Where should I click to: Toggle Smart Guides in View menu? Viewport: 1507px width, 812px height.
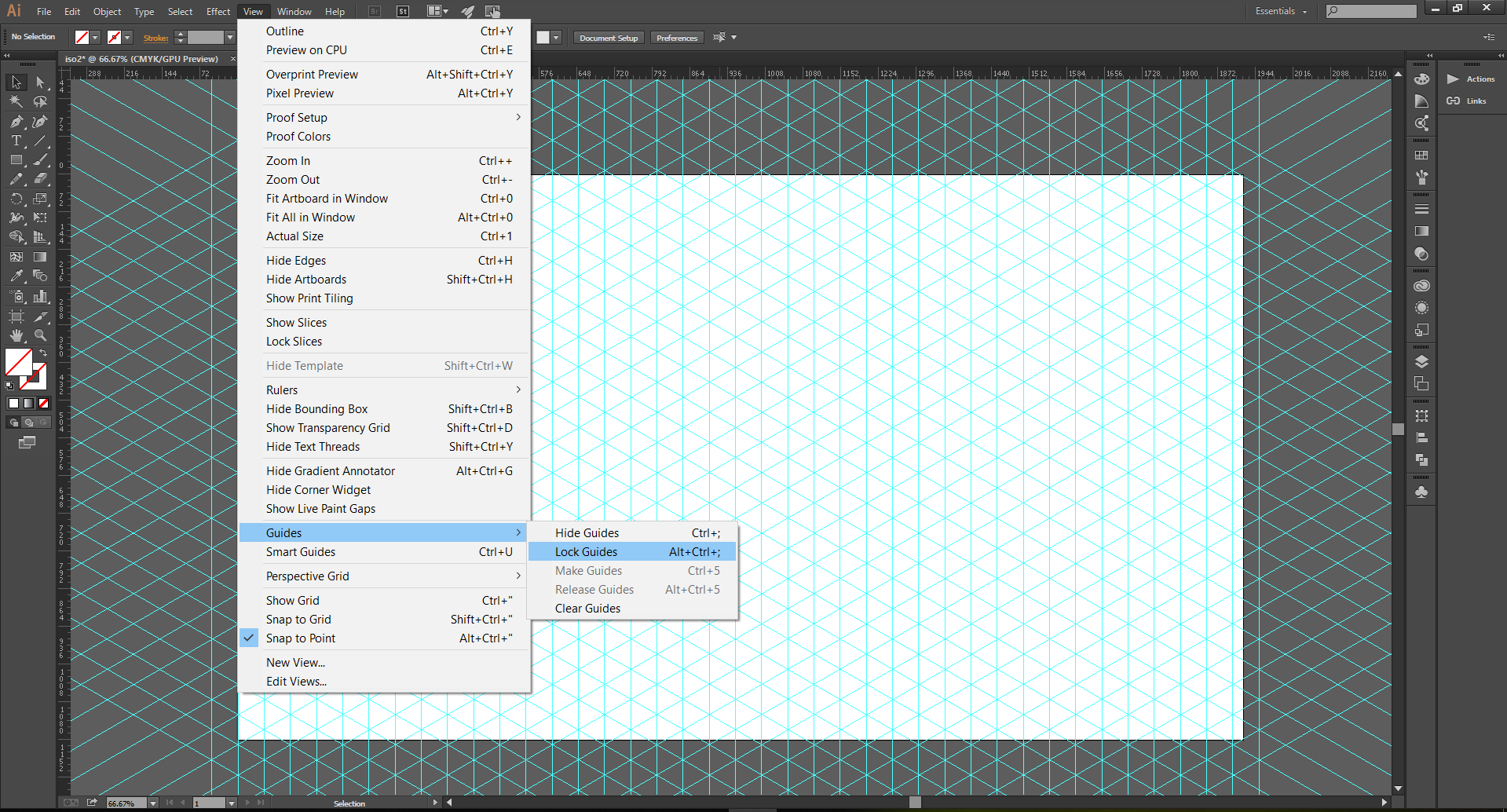coord(384,552)
